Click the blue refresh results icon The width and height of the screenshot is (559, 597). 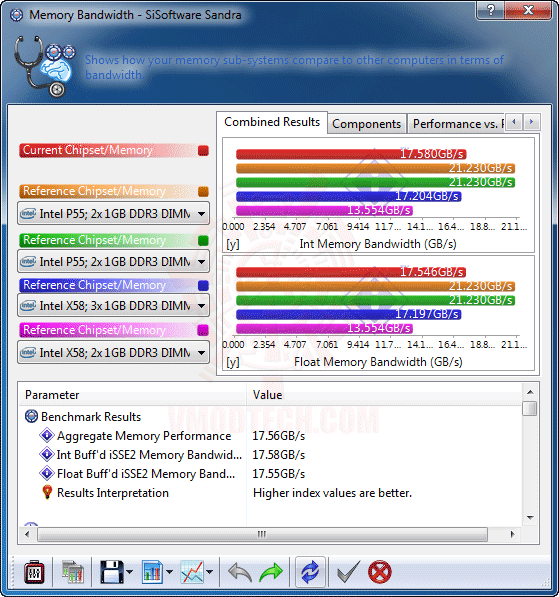[x=310, y=572]
